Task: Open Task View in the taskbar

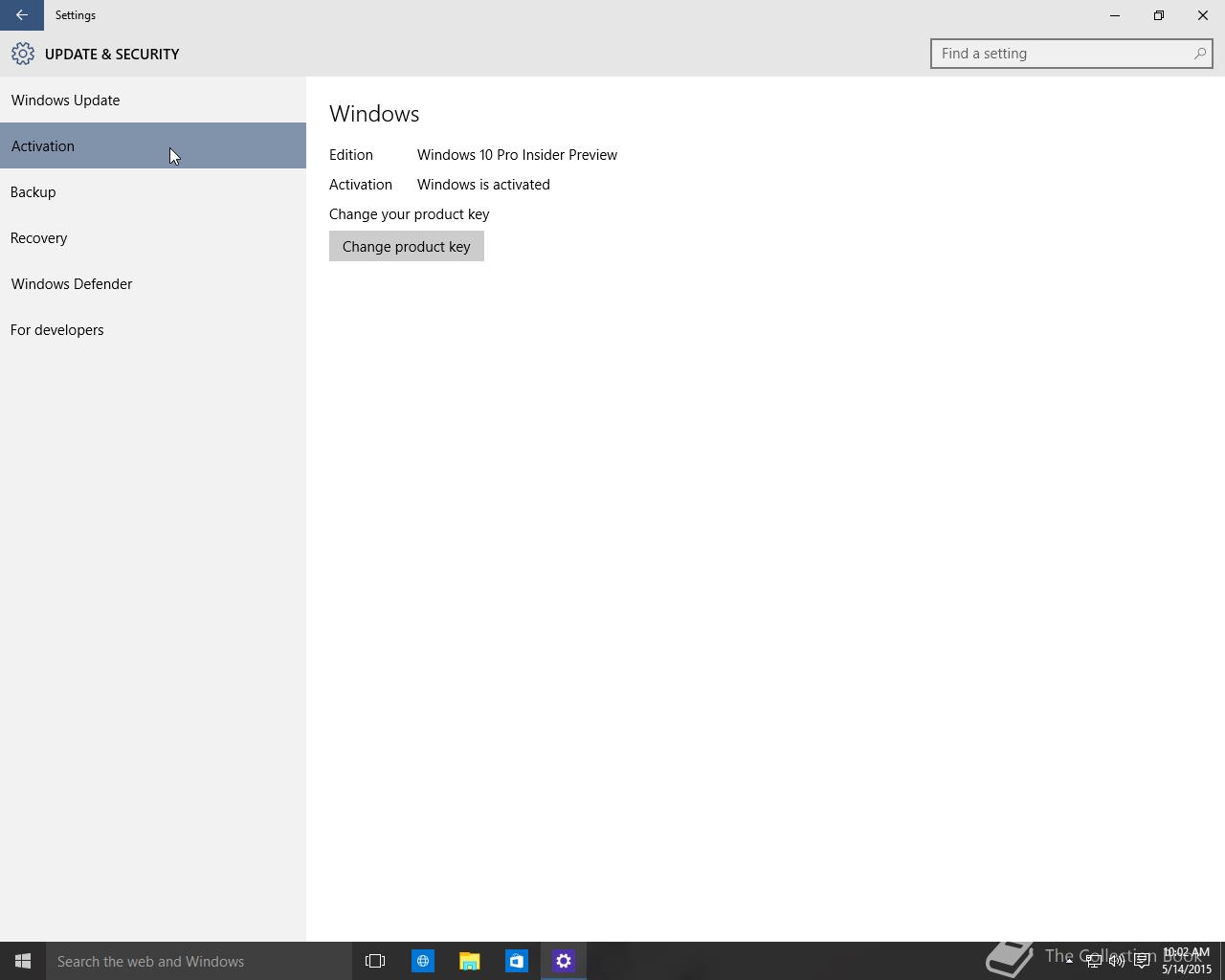Action: coord(375,961)
